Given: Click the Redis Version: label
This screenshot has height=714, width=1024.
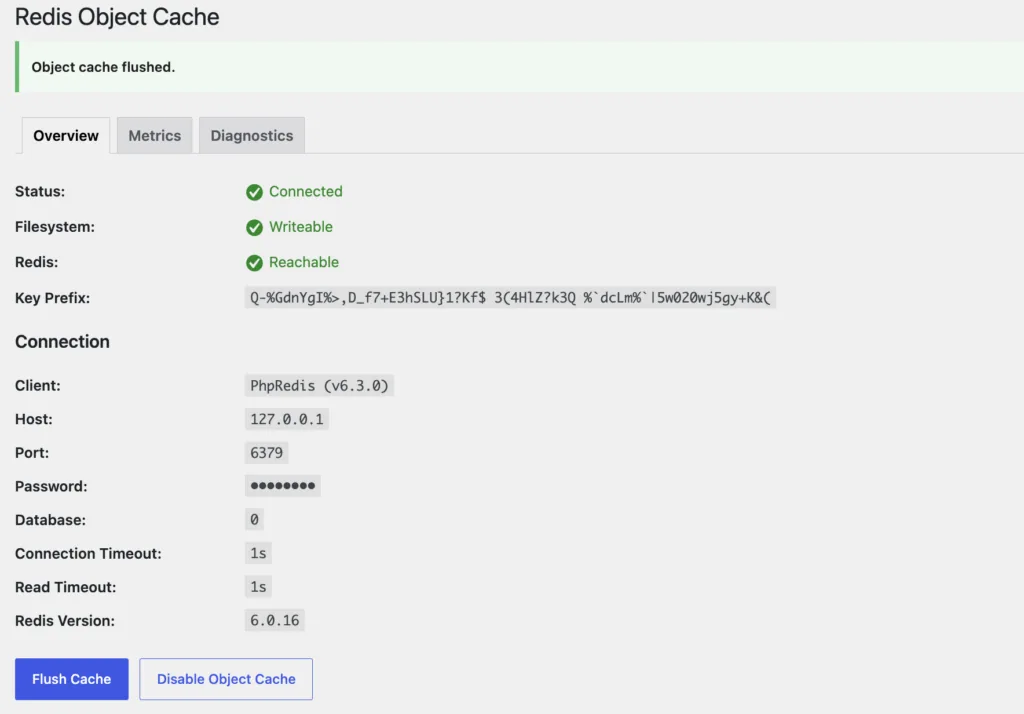Looking at the screenshot, I should [65, 621].
